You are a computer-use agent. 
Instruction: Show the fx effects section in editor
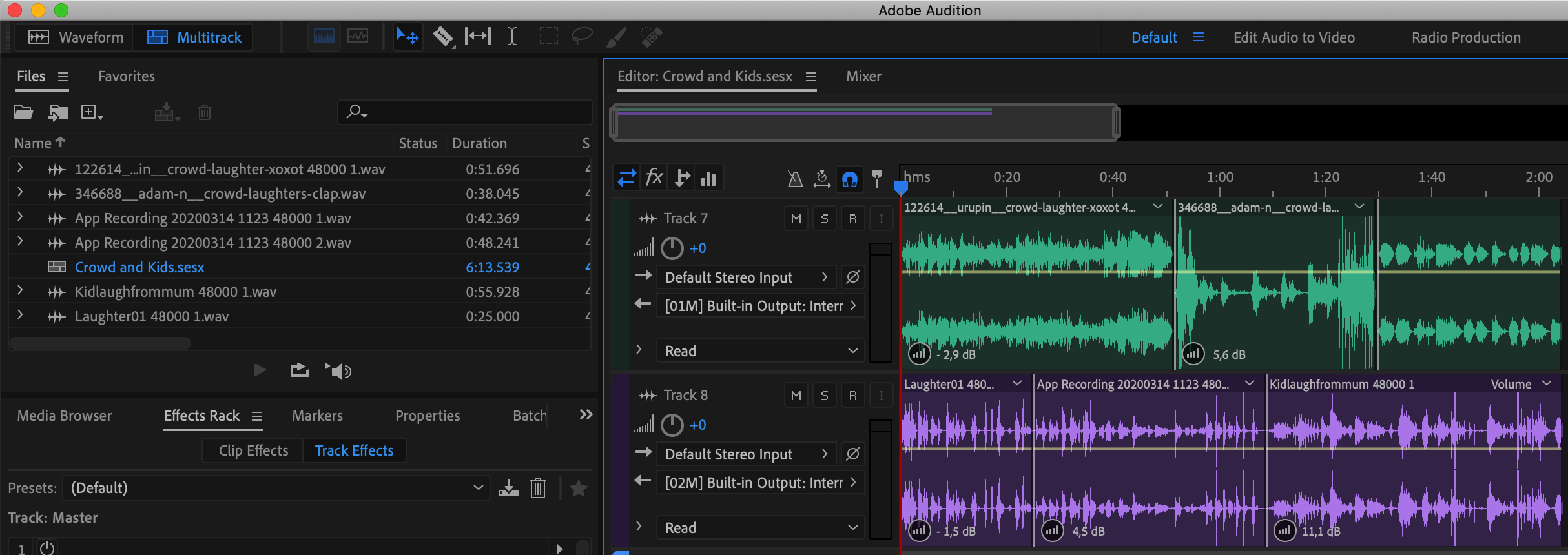coord(654,178)
